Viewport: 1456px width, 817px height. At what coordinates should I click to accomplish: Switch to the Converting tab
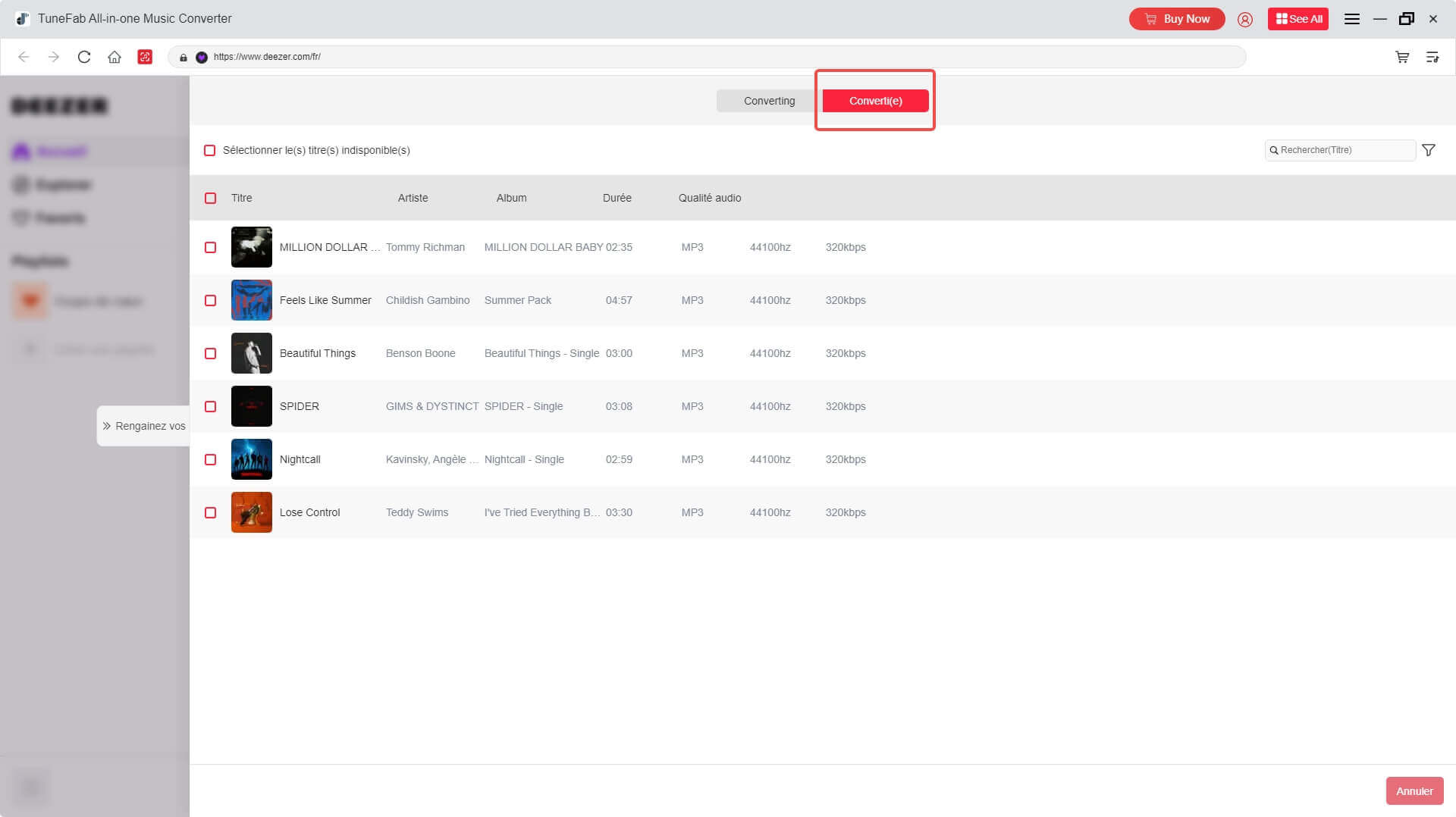coord(769,101)
